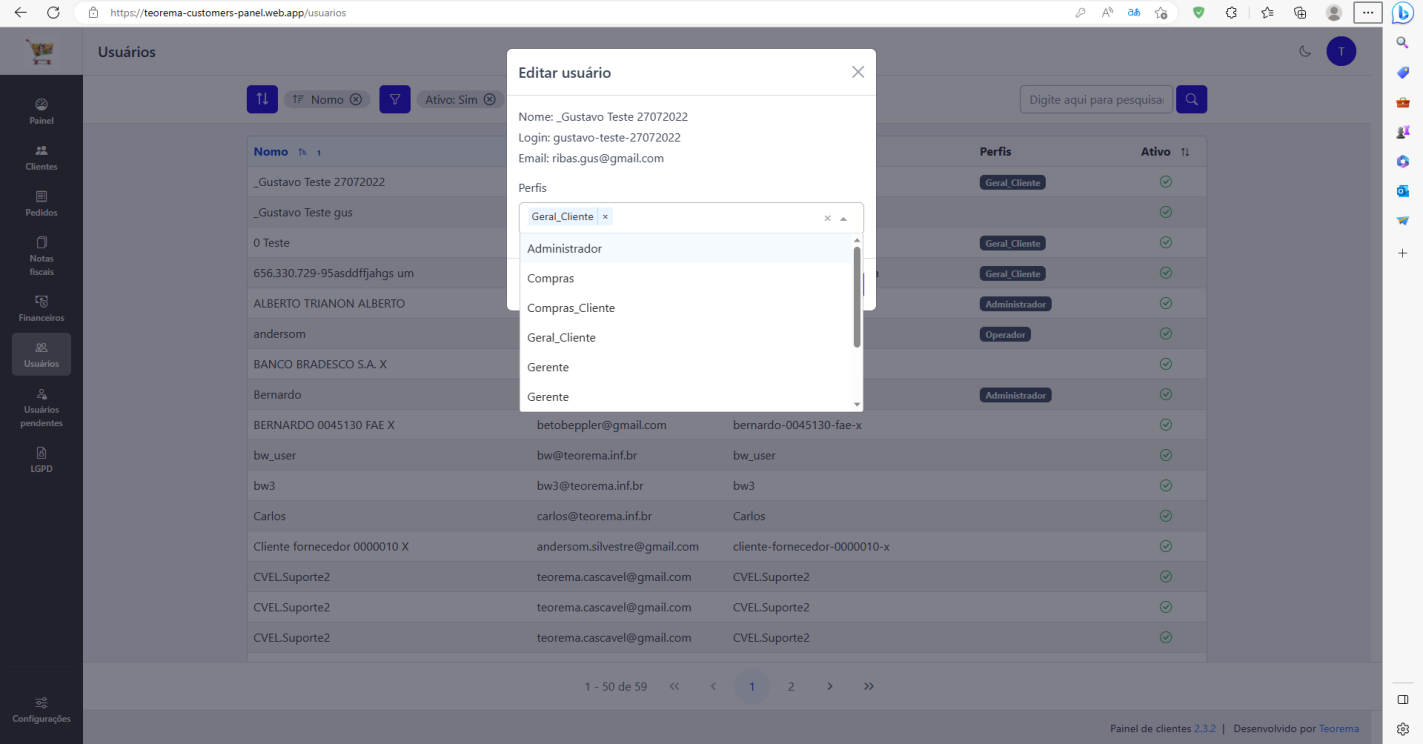Click the Perfis column header
The image size is (1423, 744).
[995, 152]
